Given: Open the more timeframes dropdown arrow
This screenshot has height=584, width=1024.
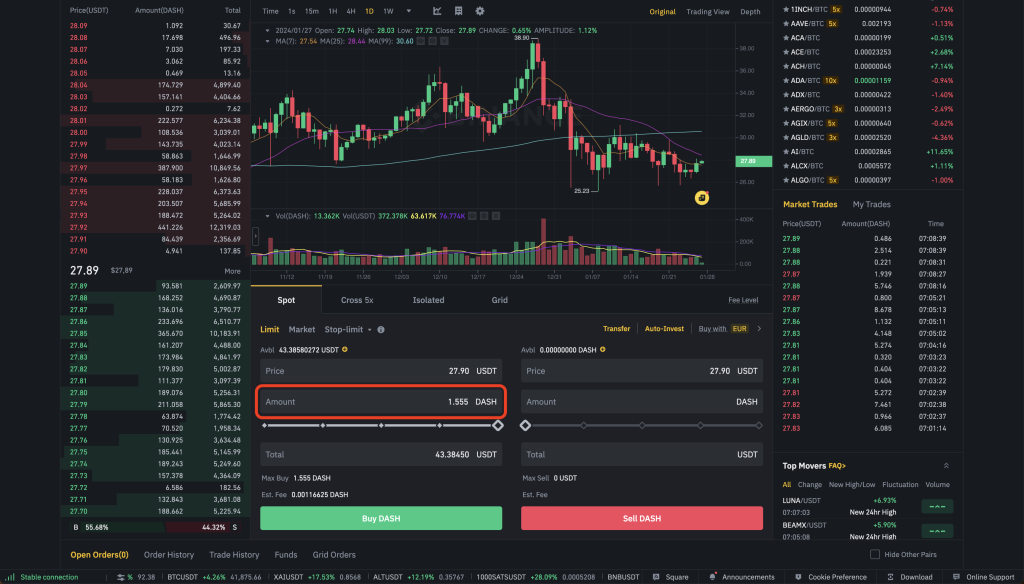Looking at the screenshot, I should pyautogui.click(x=409, y=11).
